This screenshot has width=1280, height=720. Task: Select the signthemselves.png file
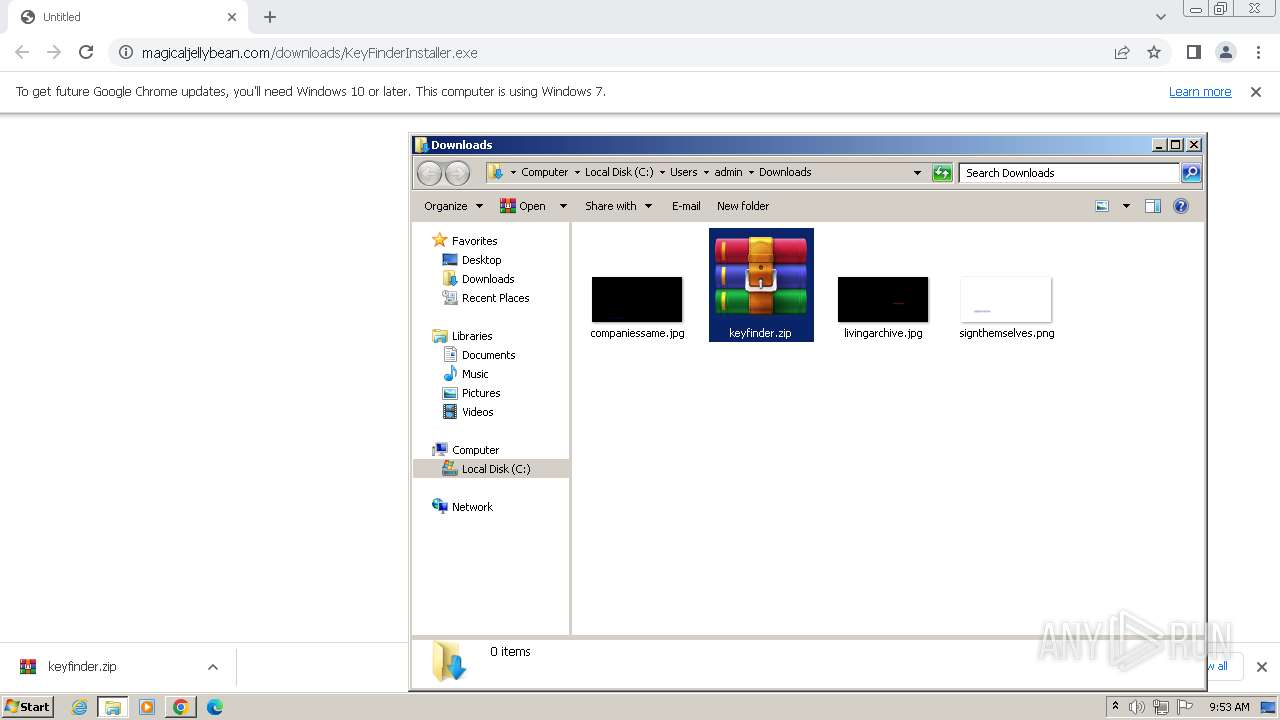pos(1006,309)
